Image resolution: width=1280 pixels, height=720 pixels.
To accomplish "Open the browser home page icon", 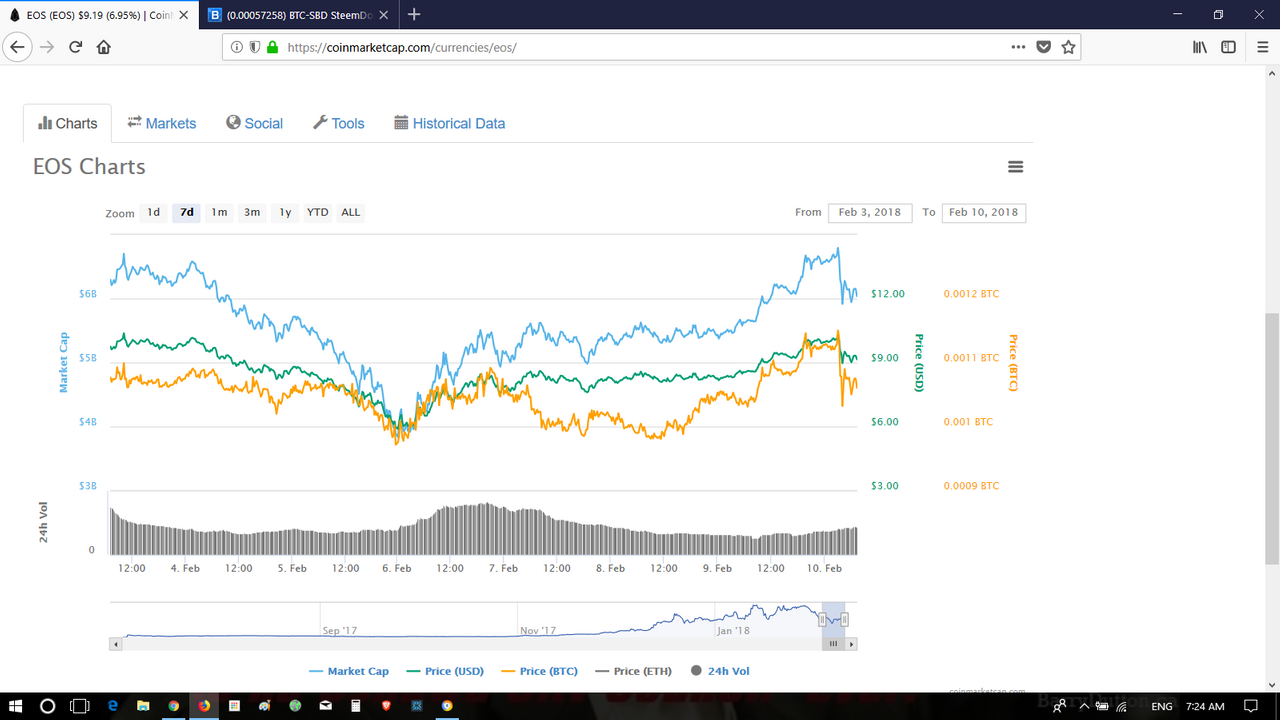I will click(104, 47).
